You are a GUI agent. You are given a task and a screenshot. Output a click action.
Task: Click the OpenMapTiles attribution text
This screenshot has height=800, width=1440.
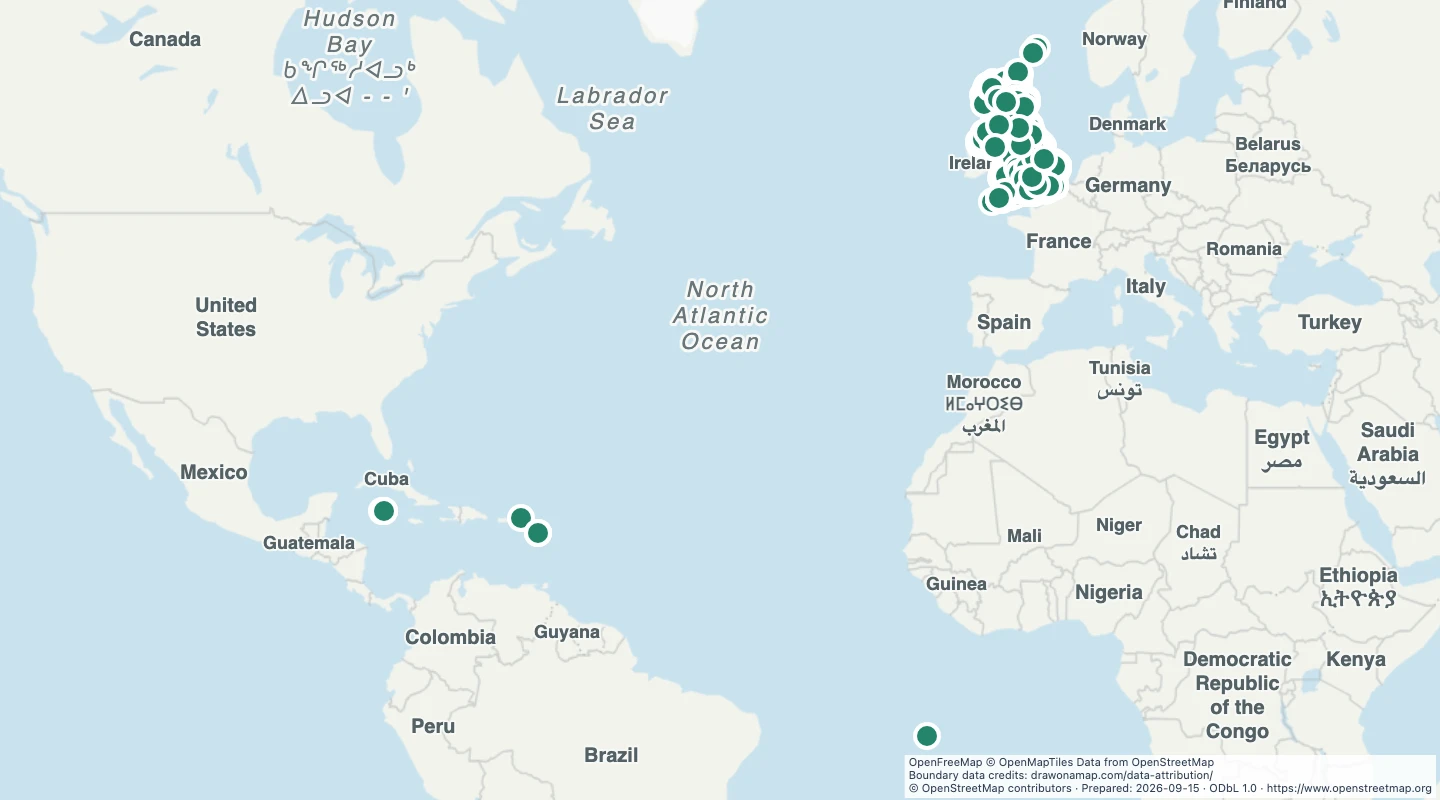pyautogui.click(x=1036, y=762)
